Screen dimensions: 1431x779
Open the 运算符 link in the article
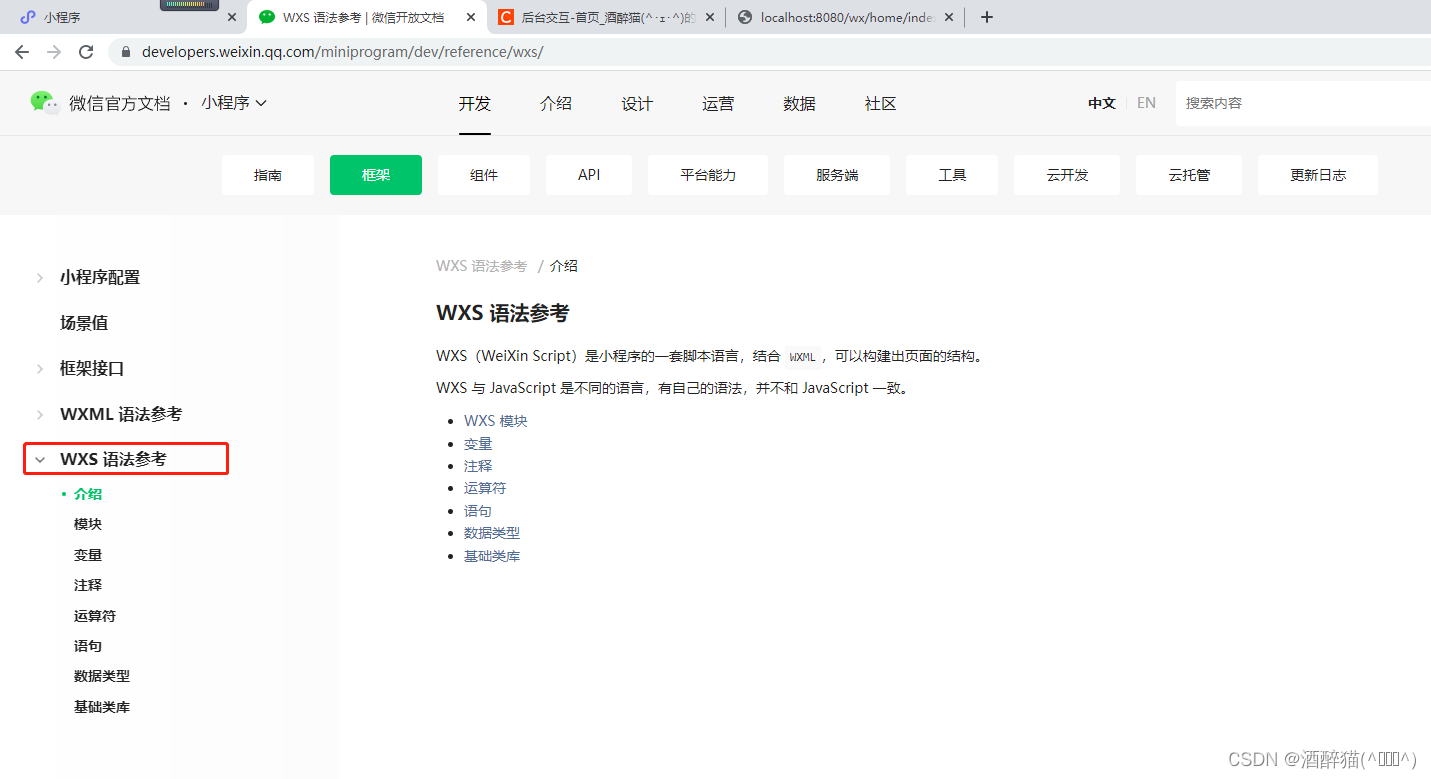(x=485, y=488)
